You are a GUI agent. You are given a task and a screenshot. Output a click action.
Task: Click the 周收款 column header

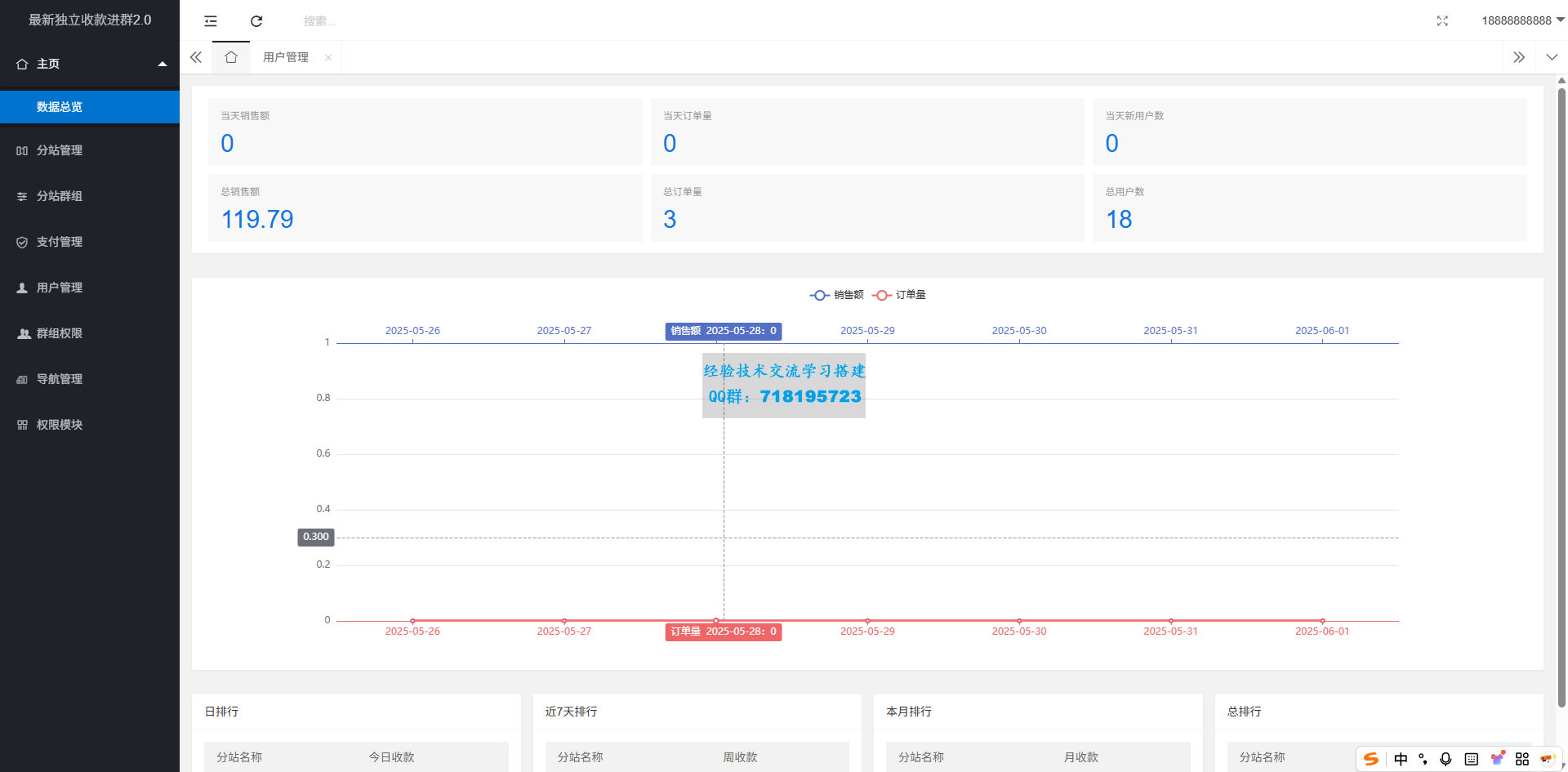pyautogui.click(x=740, y=757)
